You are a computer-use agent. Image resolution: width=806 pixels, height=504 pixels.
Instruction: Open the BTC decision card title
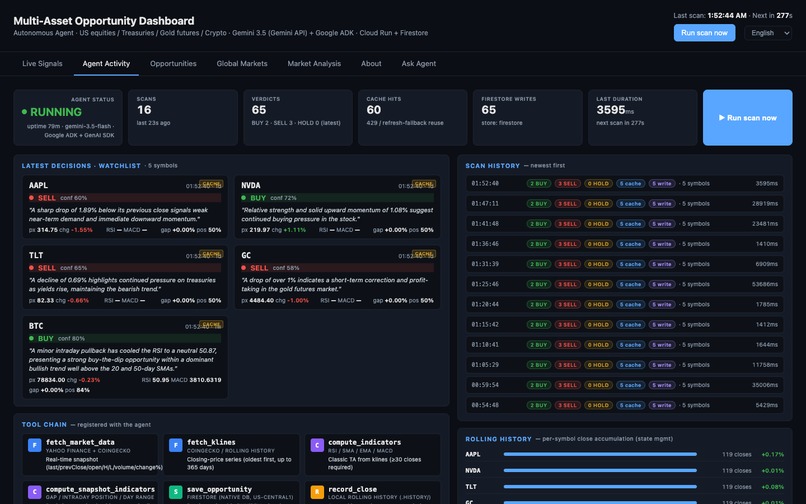pos(36,326)
